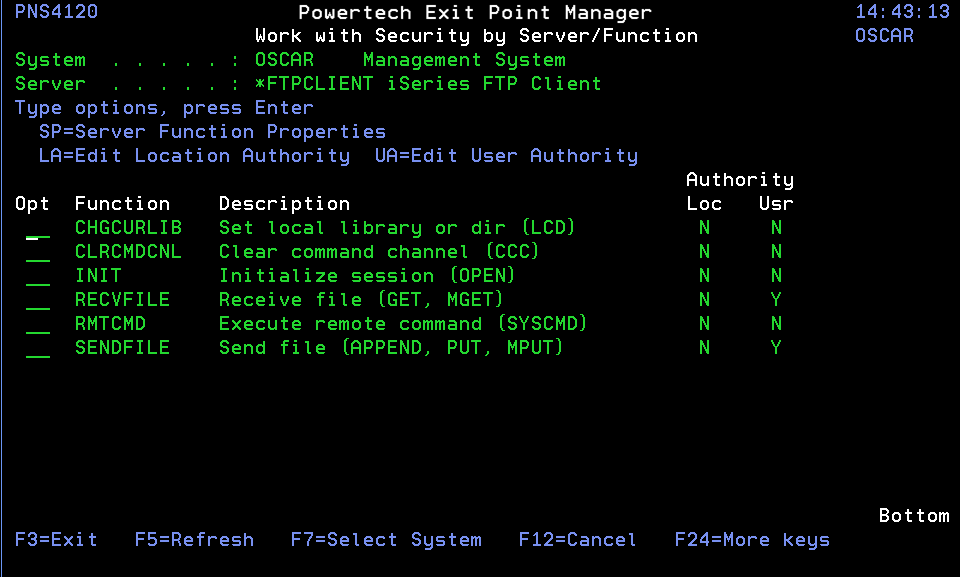Viewport: 960px width, 577px height.
Task: Click the Opt field for CHGCURLIB
Action: point(38,228)
